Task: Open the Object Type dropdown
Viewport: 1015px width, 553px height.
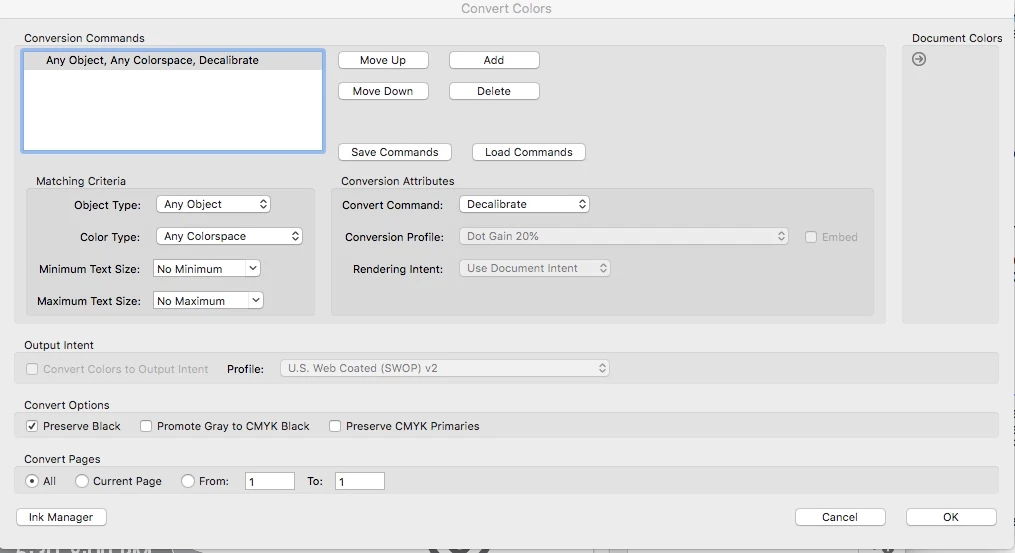Action: coord(214,204)
